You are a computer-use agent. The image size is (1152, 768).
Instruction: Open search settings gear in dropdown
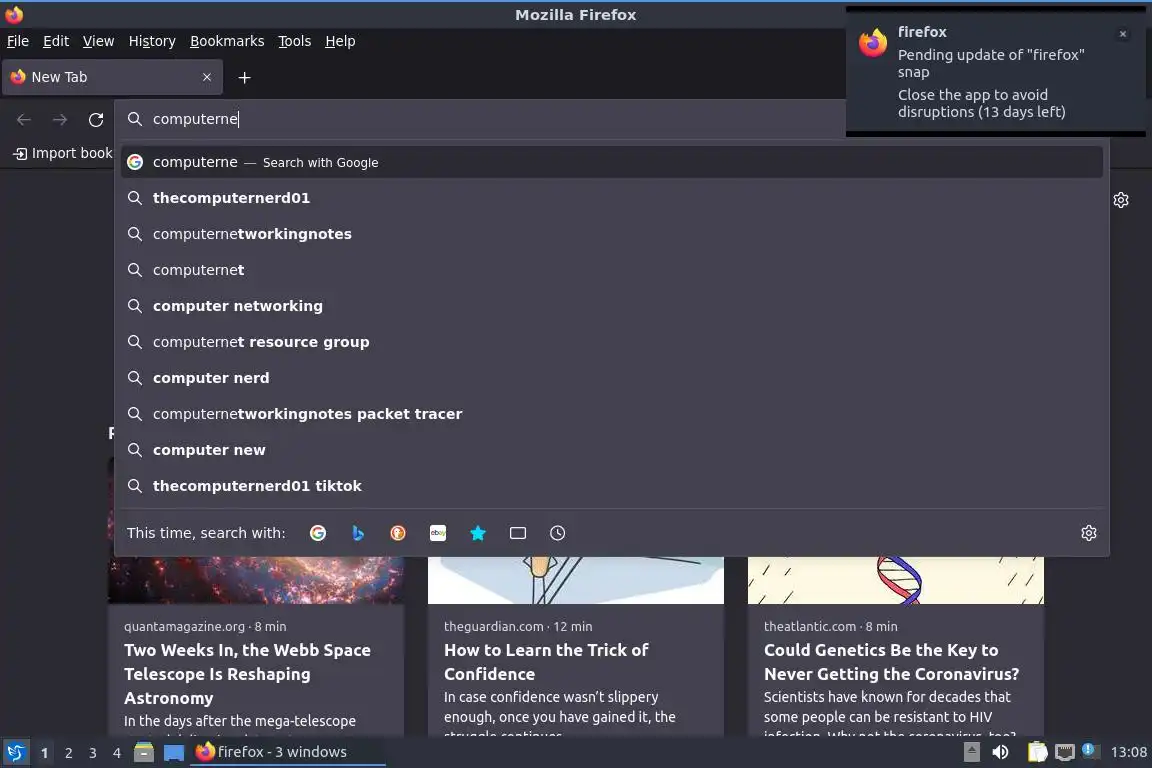(x=1089, y=533)
